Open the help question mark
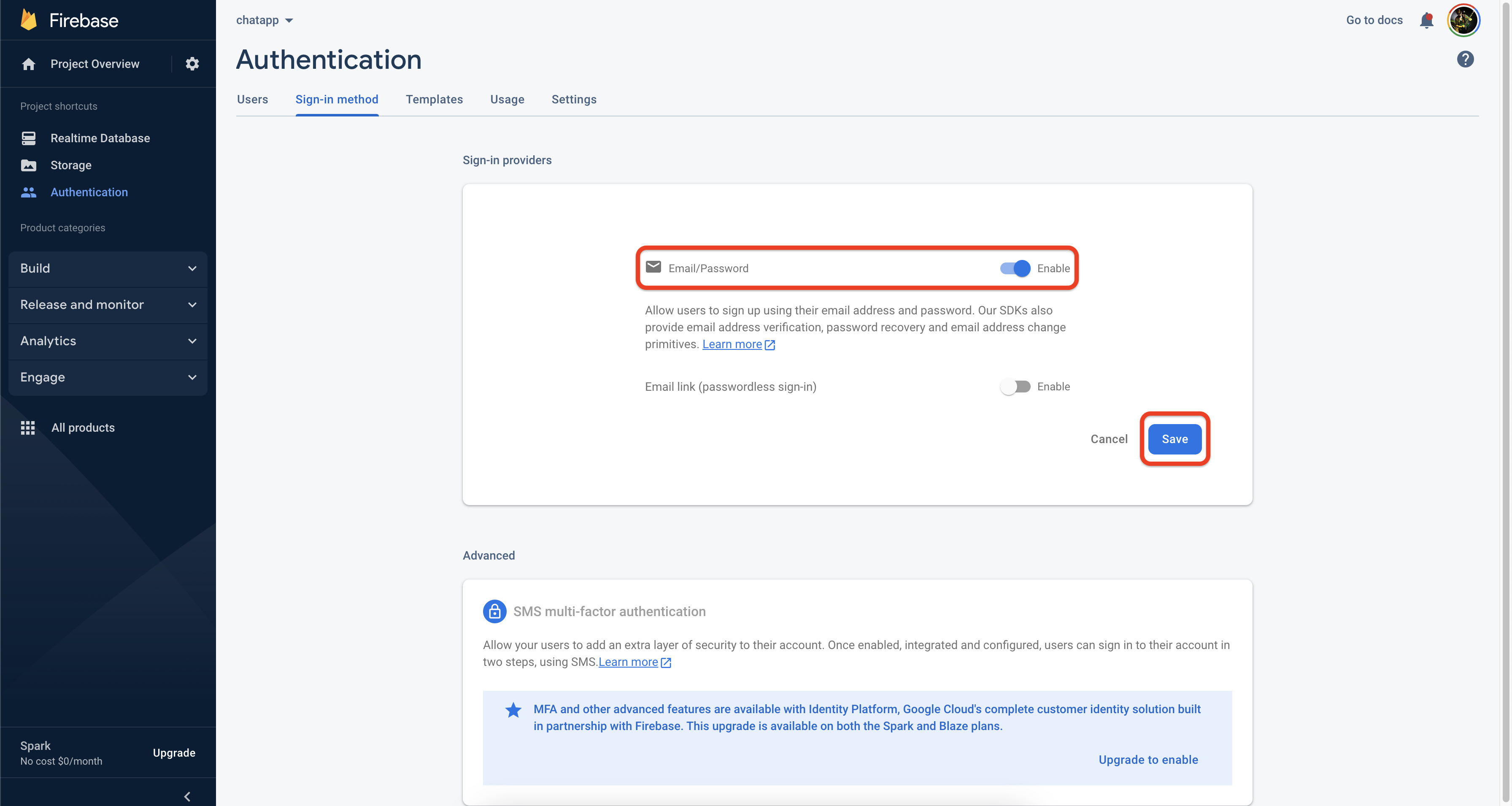Image resolution: width=1512 pixels, height=806 pixels. click(1465, 60)
